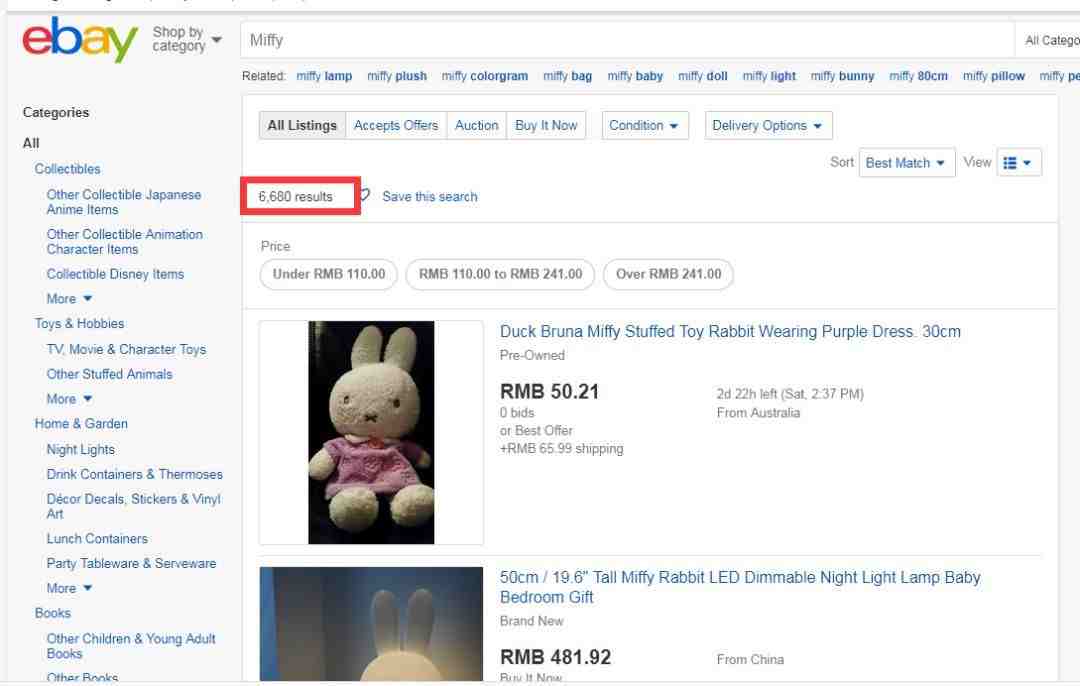Open Collectible Disney Items category
The image size is (1080, 686).
115,274
